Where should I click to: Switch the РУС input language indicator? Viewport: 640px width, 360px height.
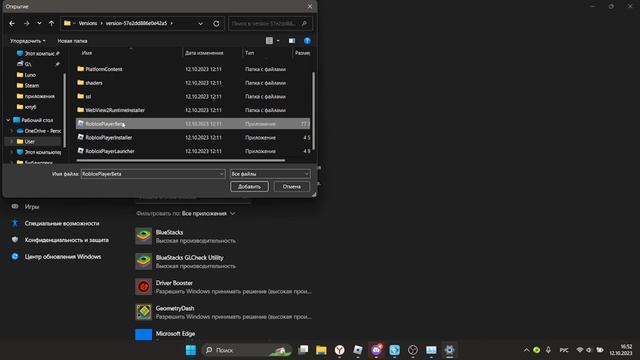pos(564,350)
